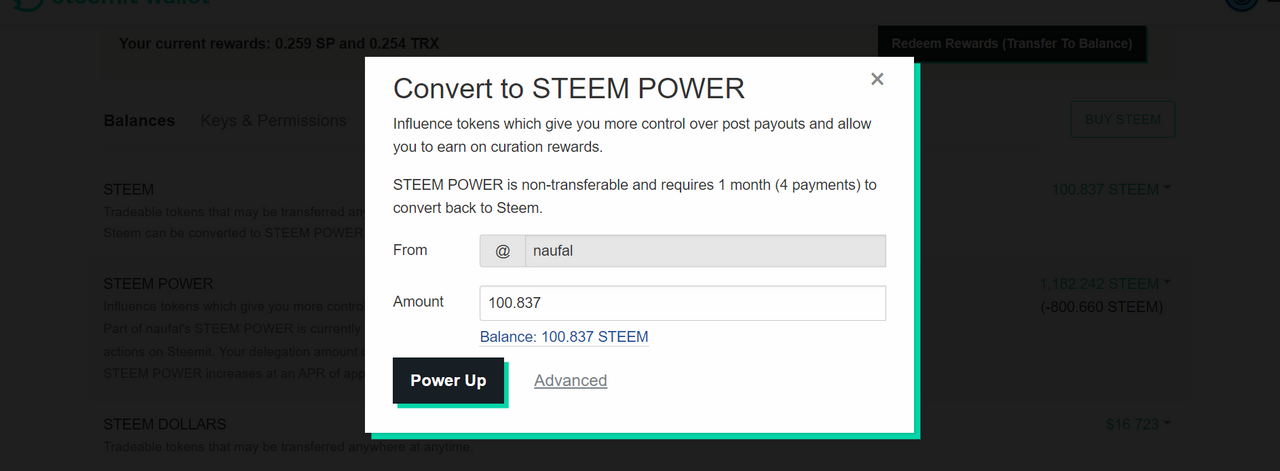This screenshot has height=471, width=1280.
Task: Click the Convert to STEEM POWER title
Action: point(569,88)
